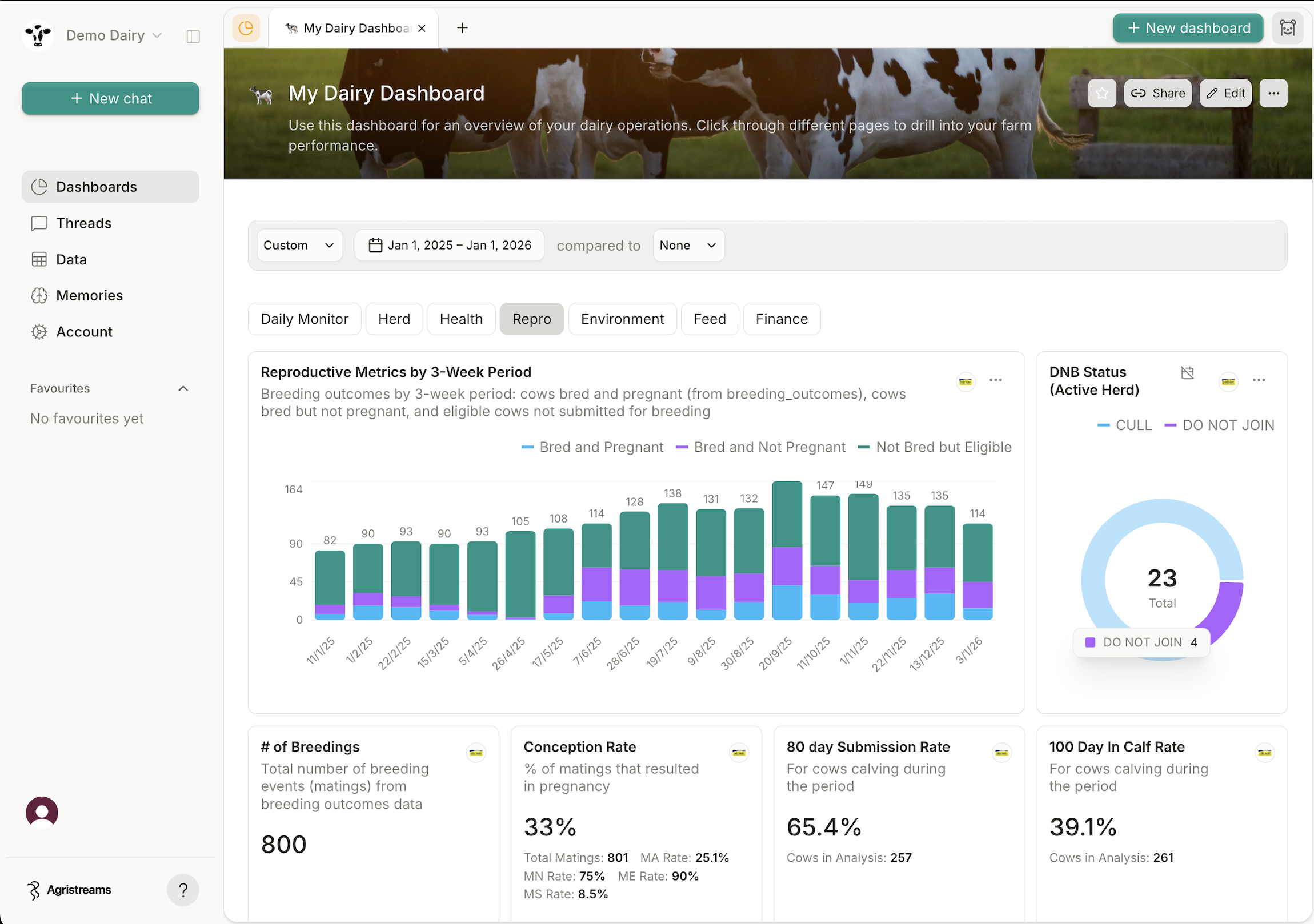Click the 65.4% submission rate value
The image size is (1314, 924).
click(x=824, y=827)
